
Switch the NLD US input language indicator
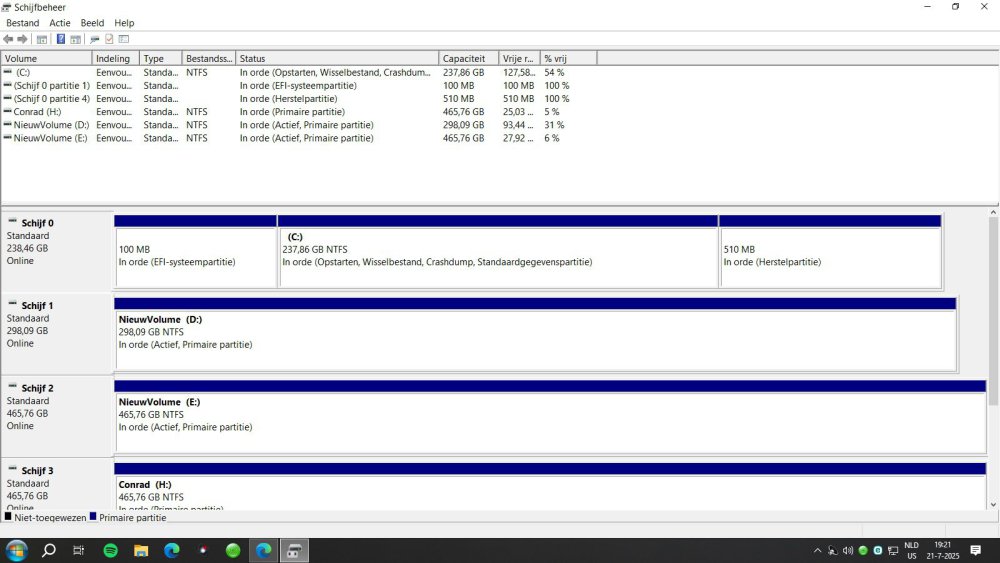[x=911, y=550]
